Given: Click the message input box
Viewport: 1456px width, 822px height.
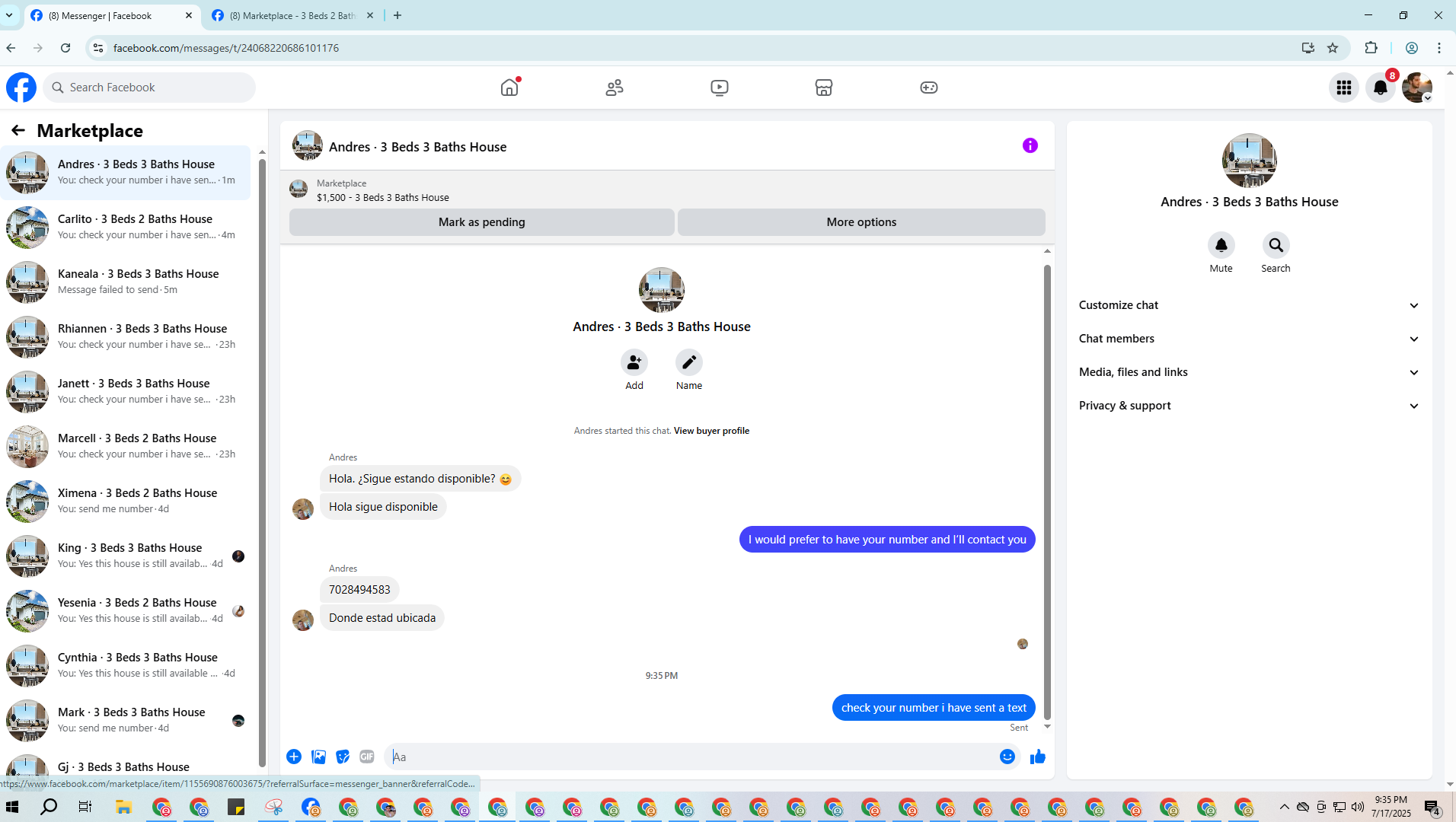Looking at the screenshot, I should [x=691, y=757].
